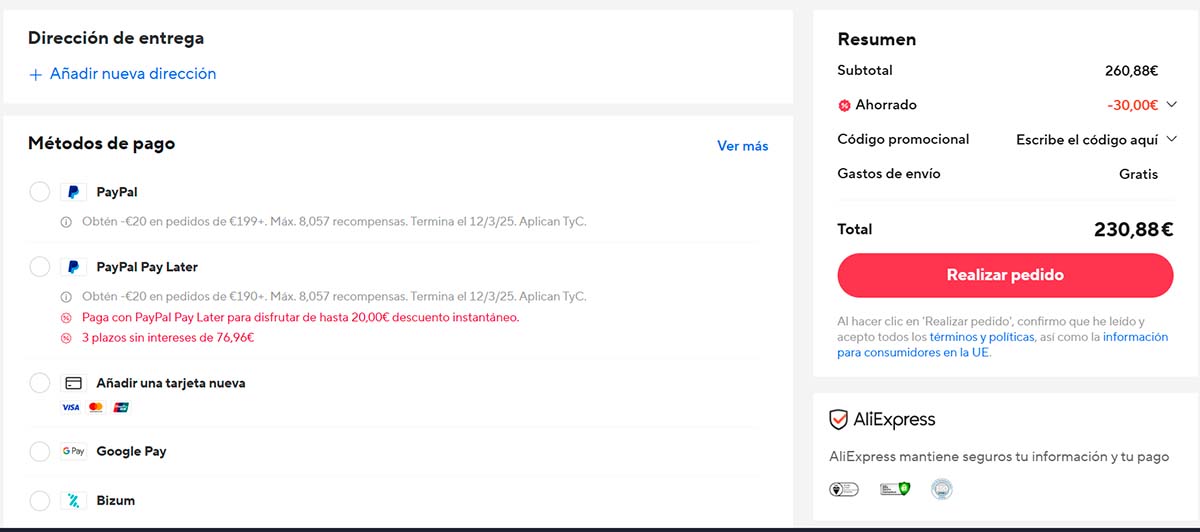Expand the Código promocional chevron
This screenshot has height=532, width=1200.
[x=1172, y=139]
